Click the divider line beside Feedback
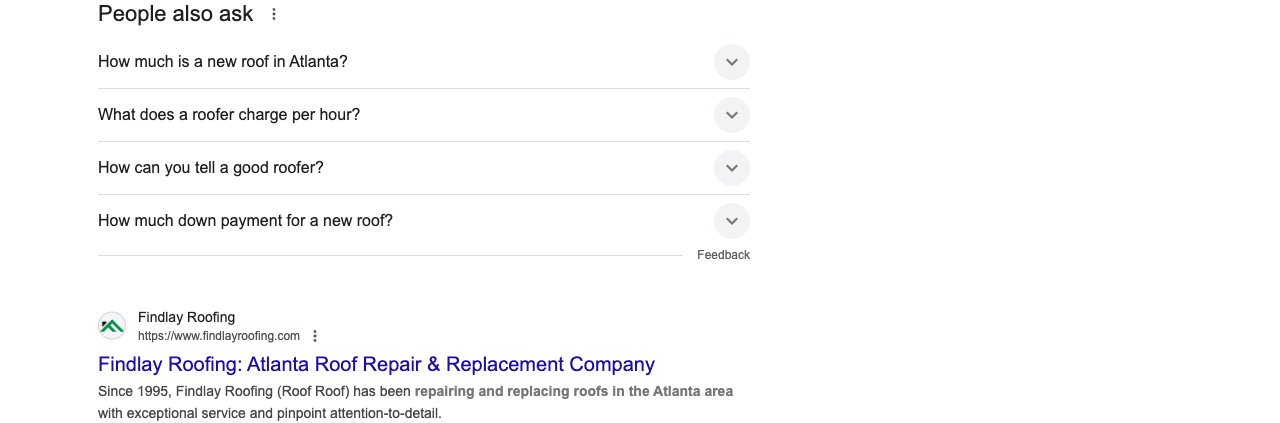 coord(390,255)
